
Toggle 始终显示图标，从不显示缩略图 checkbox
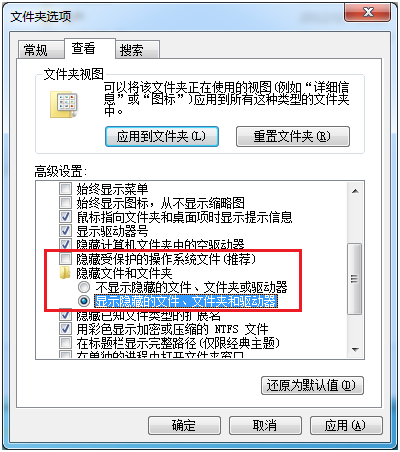[x=65, y=202]
